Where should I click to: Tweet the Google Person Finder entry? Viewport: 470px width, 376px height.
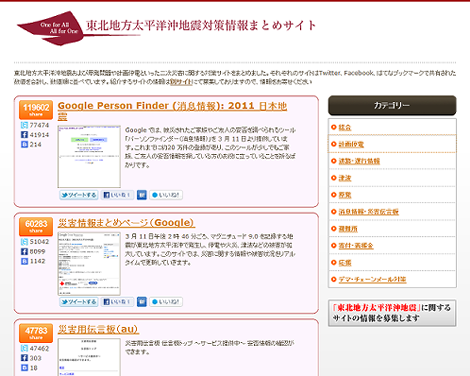click(79, 195)
